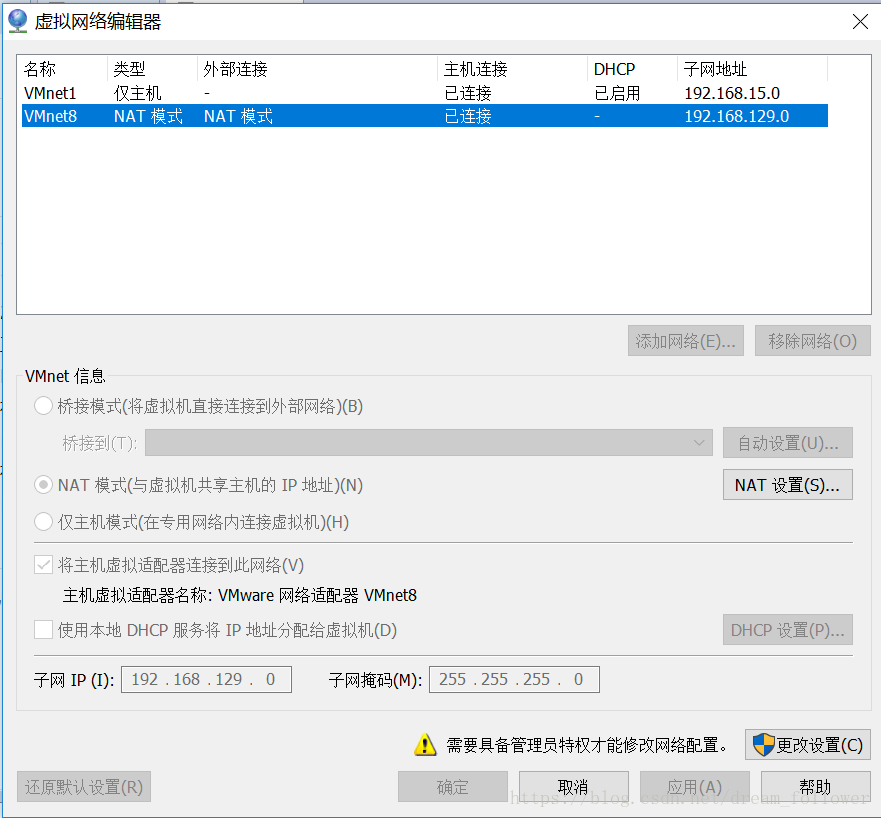This screenshot has height=818, width=881.
Task: Click 应用(A) button
Action: (x=694, y=787)
